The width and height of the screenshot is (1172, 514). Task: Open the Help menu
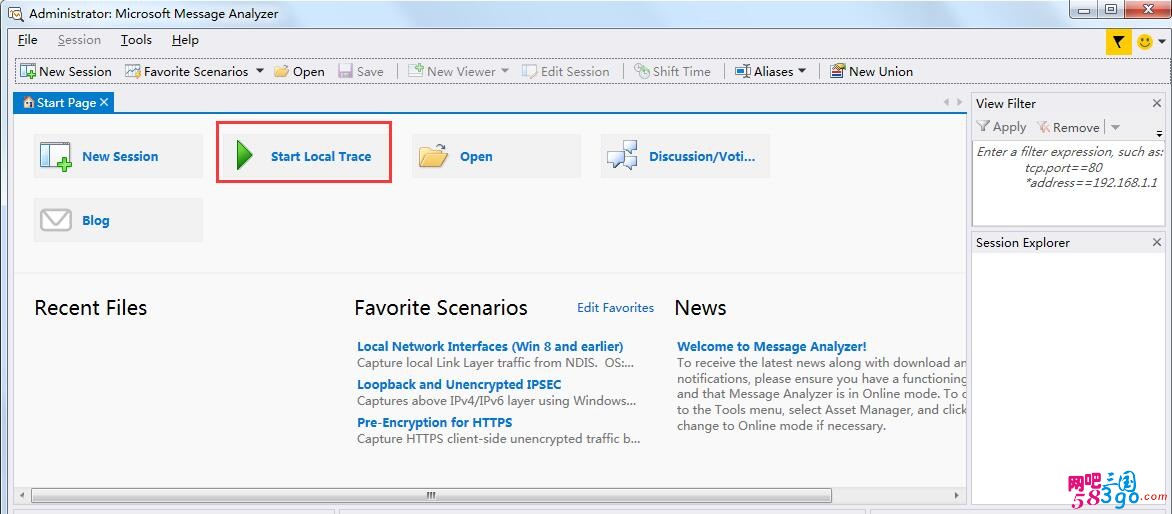click(x=185, y=40)
